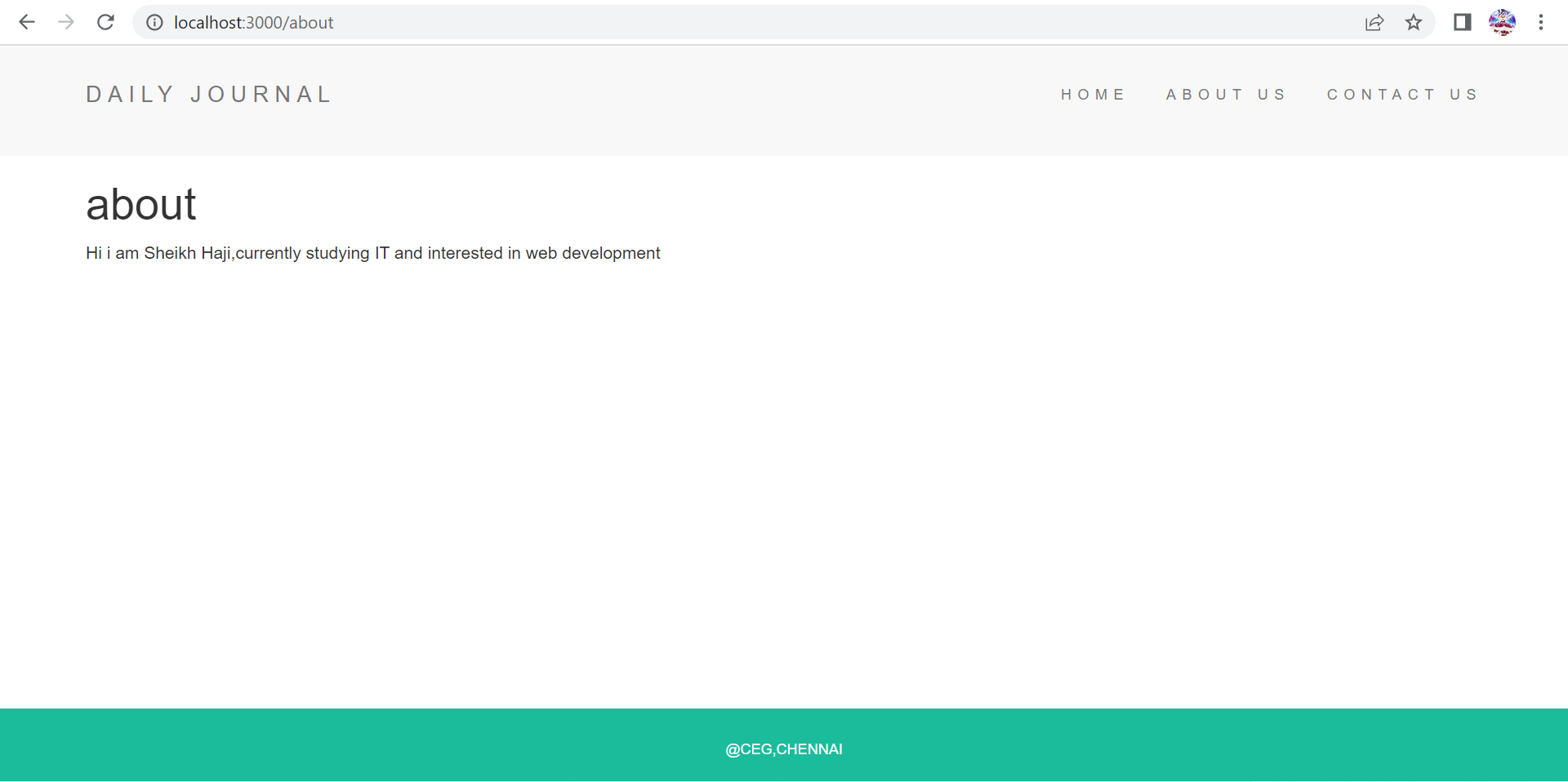Bookmark the page using the star icon

1414,23
